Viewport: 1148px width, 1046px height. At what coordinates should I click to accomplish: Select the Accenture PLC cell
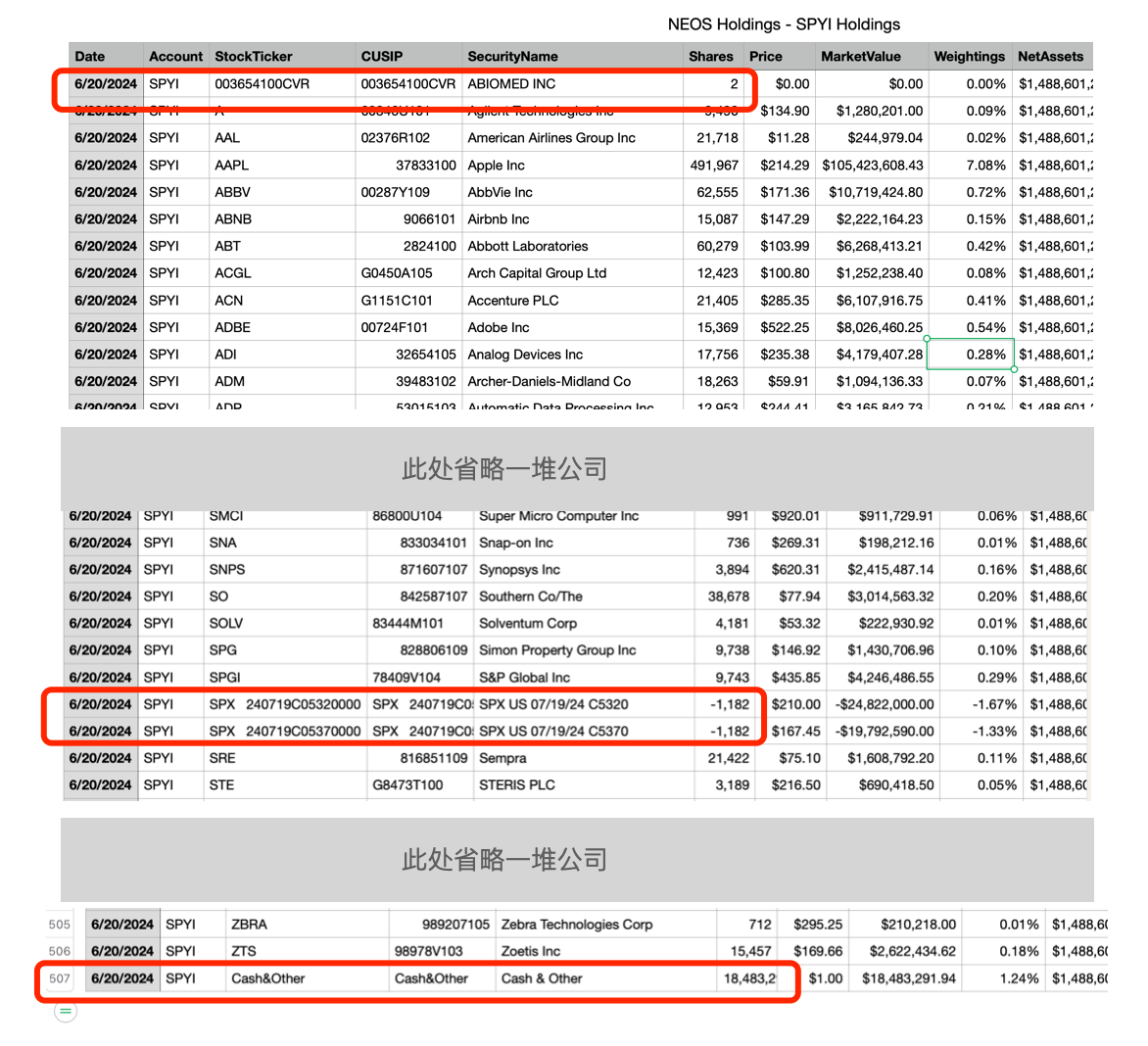573,301
